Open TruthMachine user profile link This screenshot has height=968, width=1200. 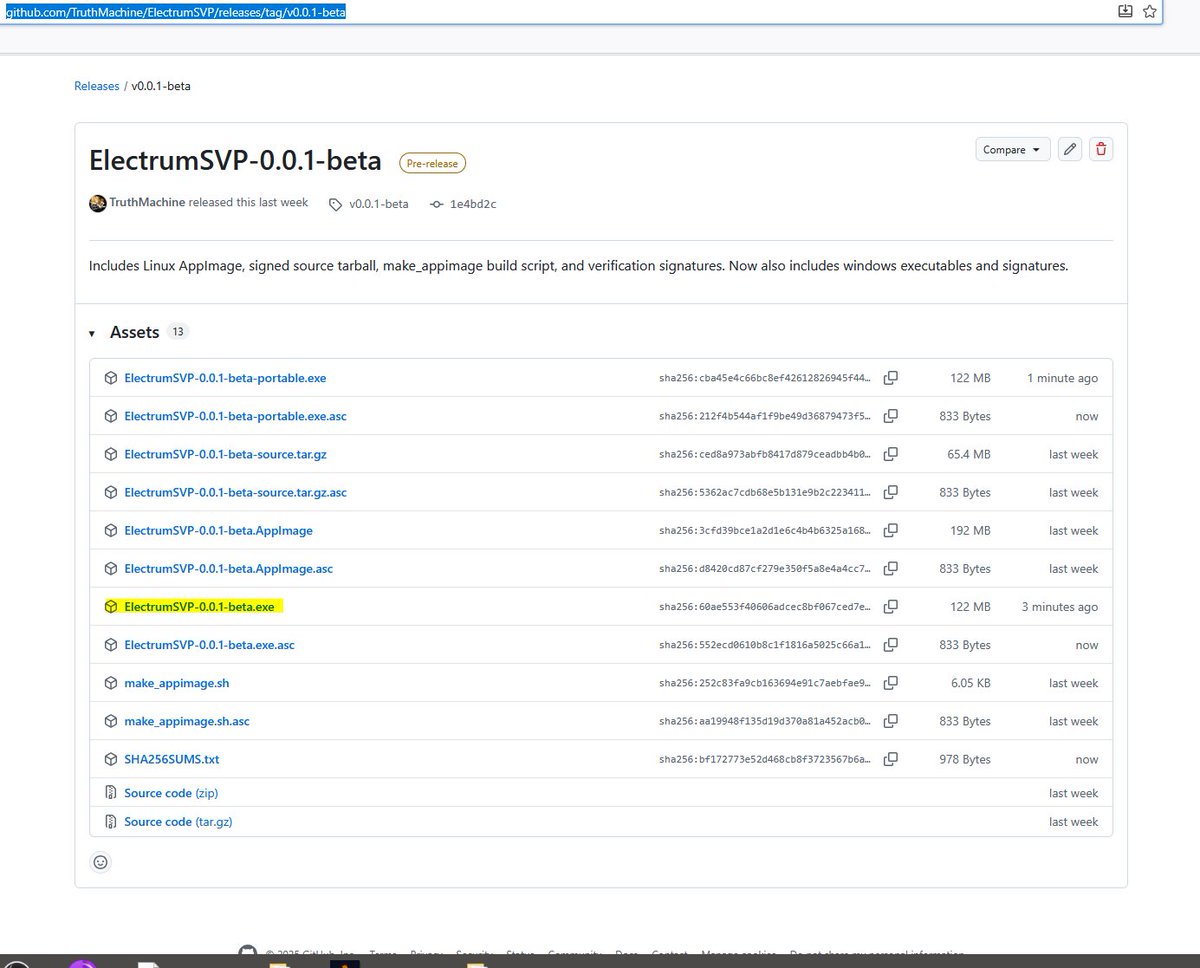click(x=148, y=203)
